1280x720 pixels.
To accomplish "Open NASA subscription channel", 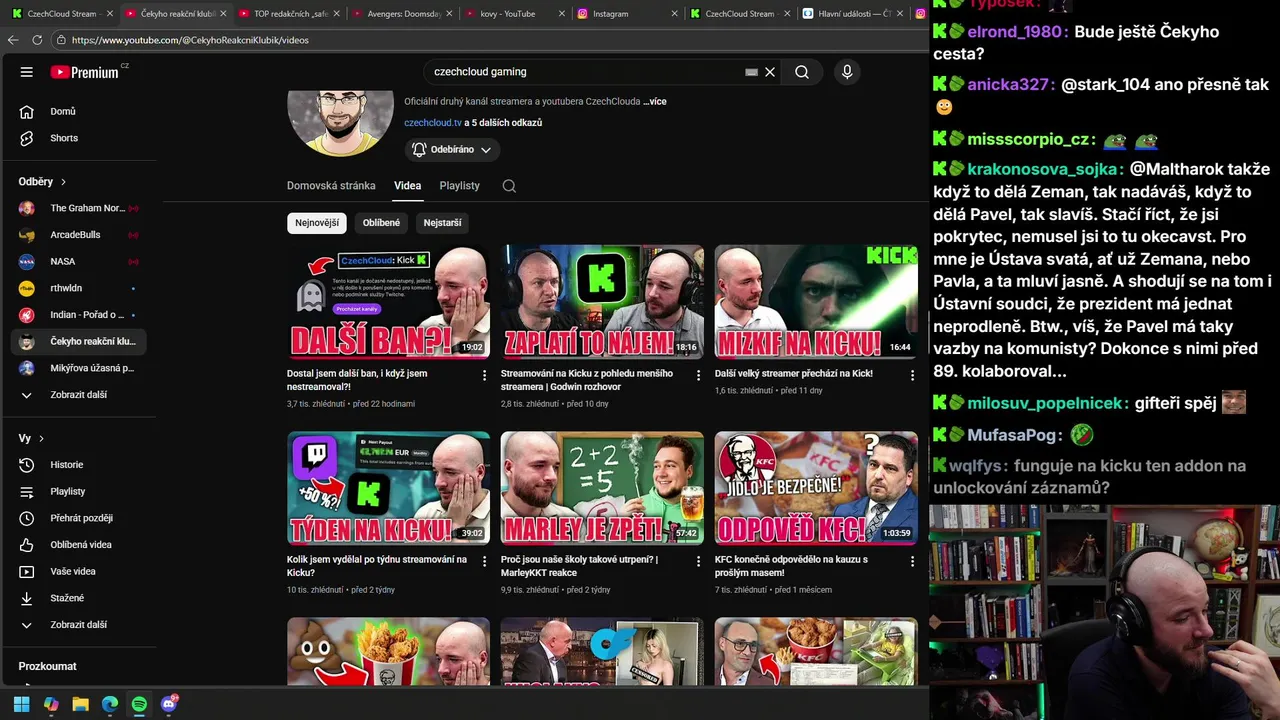I will [x=78, y=262].
